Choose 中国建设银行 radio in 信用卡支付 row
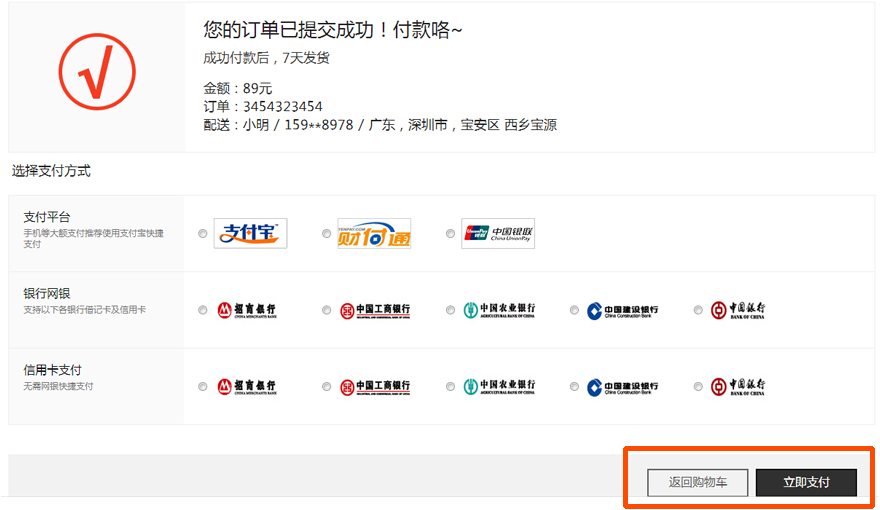This screenshot has height=510, width=880. coord(574,387)
